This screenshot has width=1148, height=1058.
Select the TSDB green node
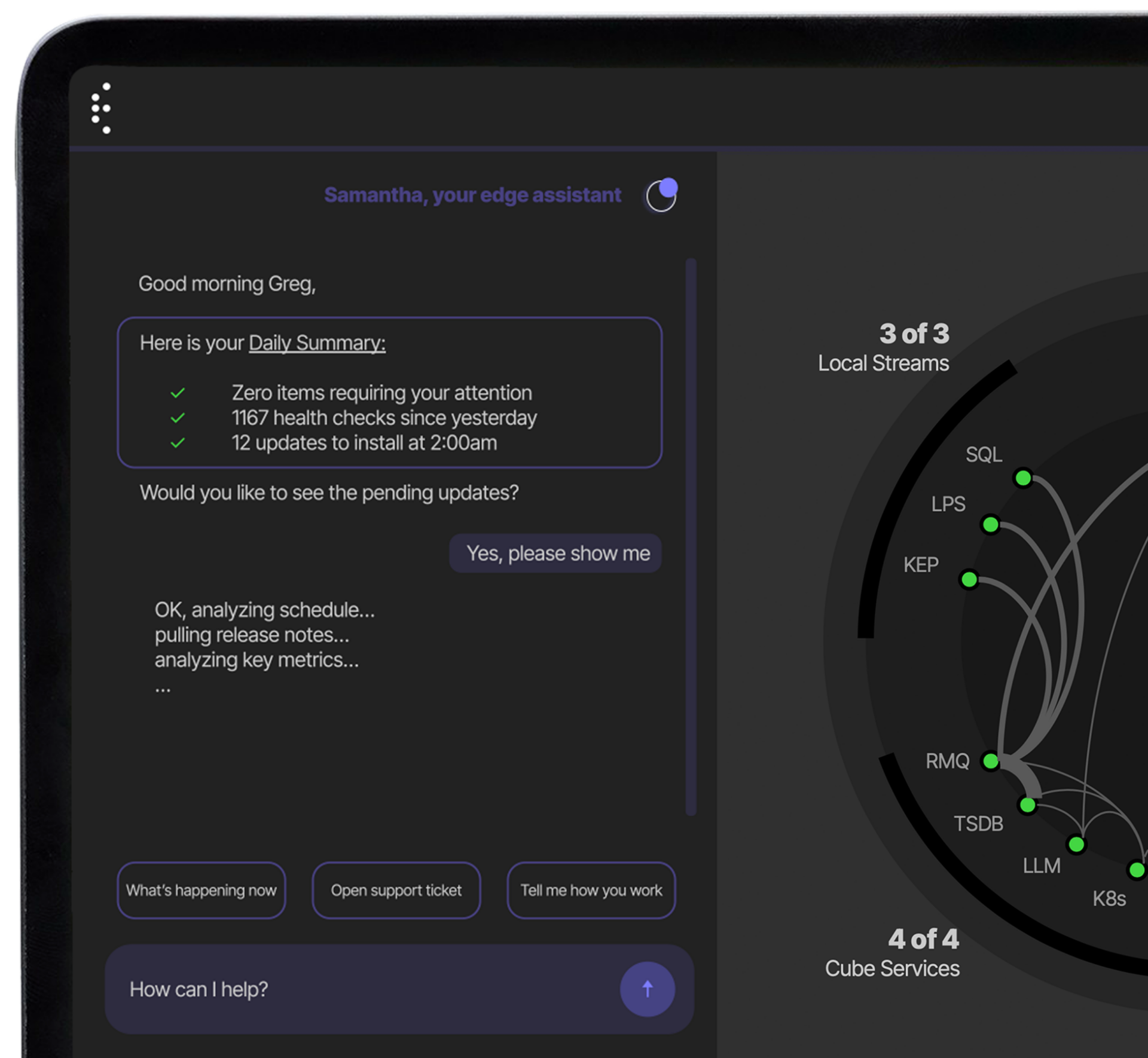click(1028, 805)
